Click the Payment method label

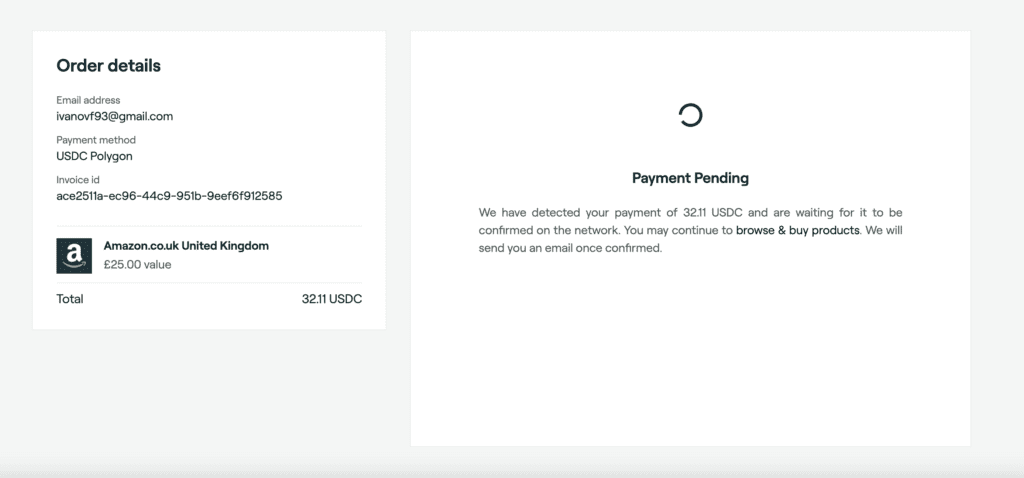pos(96,140)
